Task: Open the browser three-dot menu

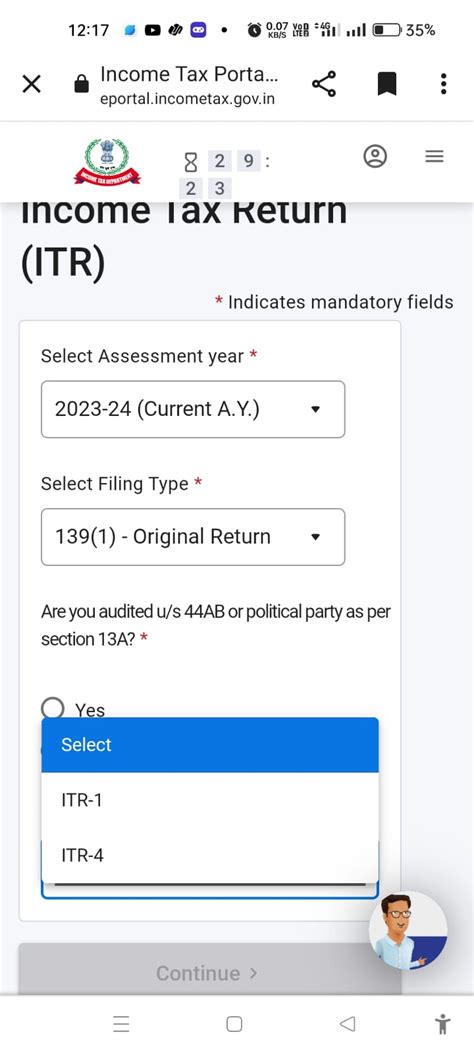Action: pos(443,84)
